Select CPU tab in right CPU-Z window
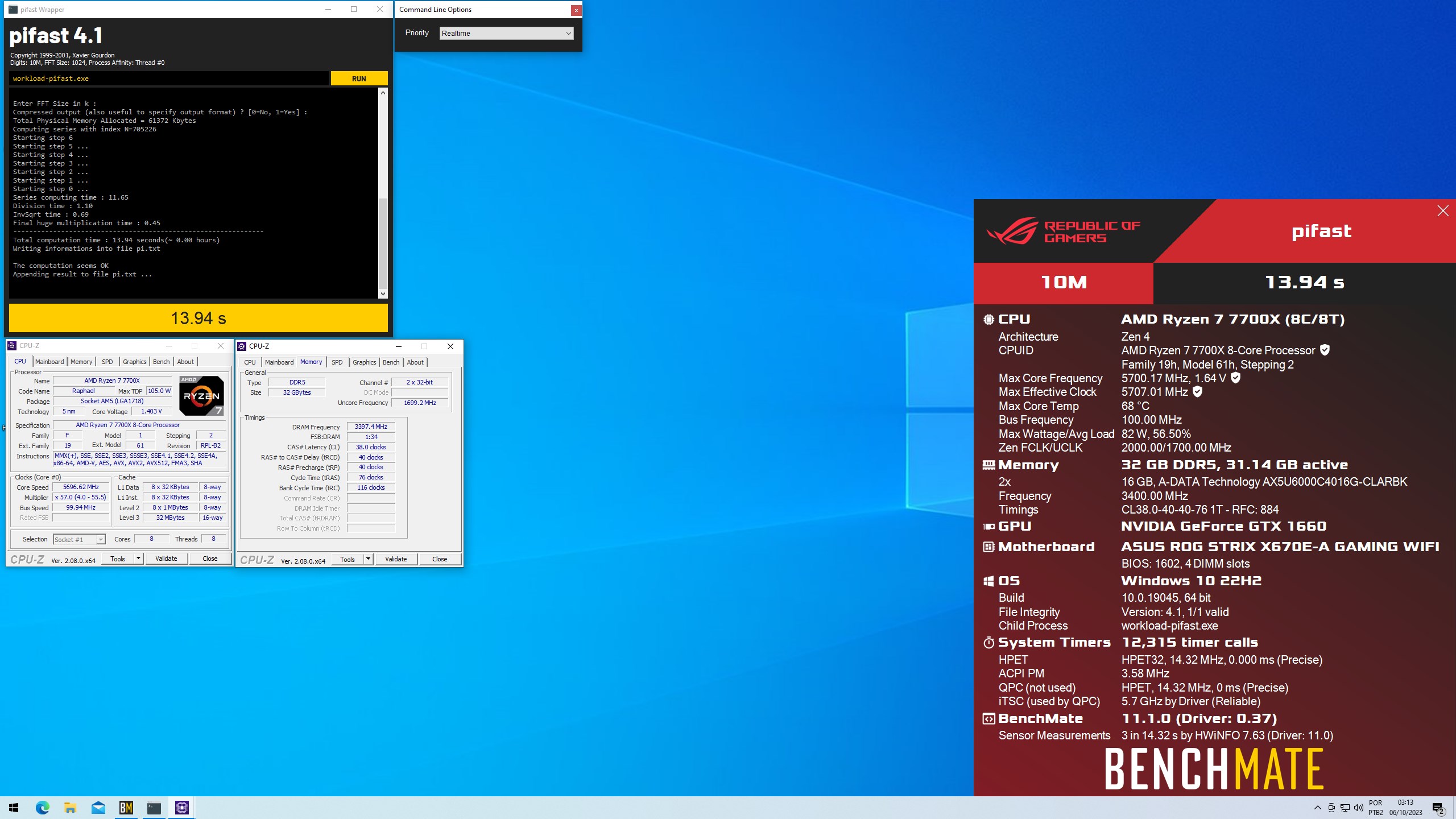This screenshot has width=1456, height=819. point(250,362)
